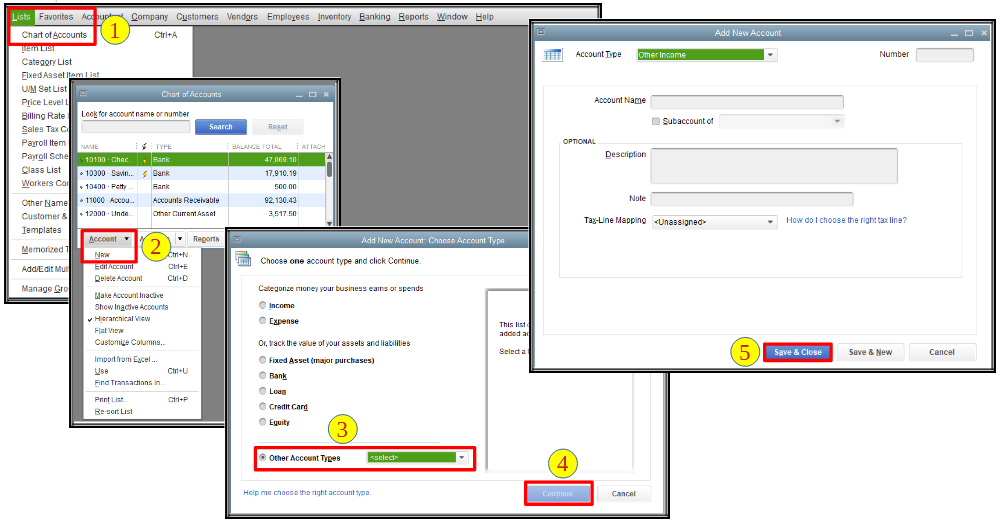The width and height of the screenshot is (1002, 523).
Task: Choose Edit Account from Account menu
Action: (x=114, y=267)
